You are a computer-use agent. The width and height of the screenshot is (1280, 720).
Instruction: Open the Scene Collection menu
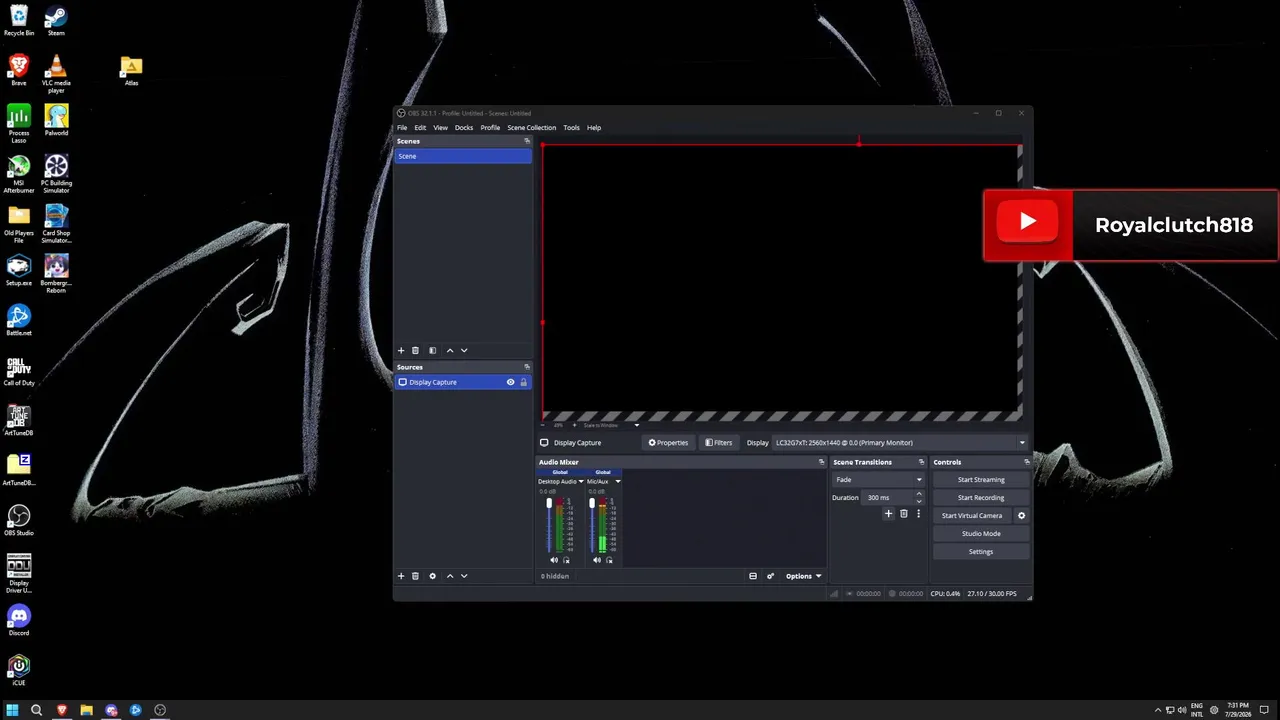click(532, 128)
